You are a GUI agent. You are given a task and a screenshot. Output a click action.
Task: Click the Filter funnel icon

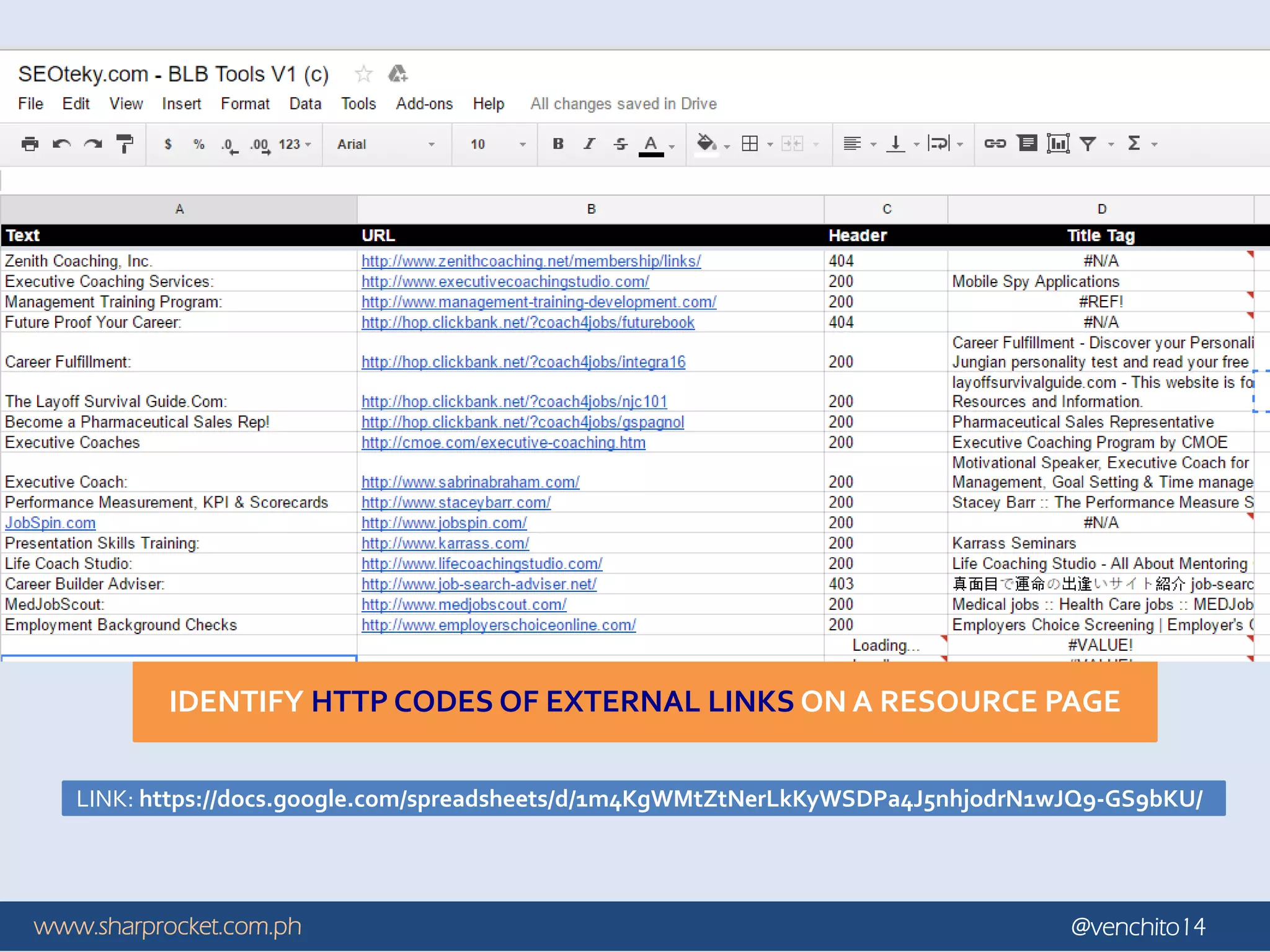coord(1088,144)
